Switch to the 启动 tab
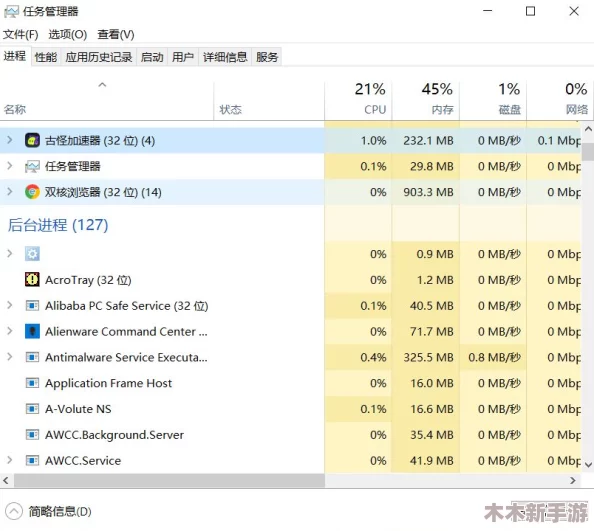 click(152, 57)
